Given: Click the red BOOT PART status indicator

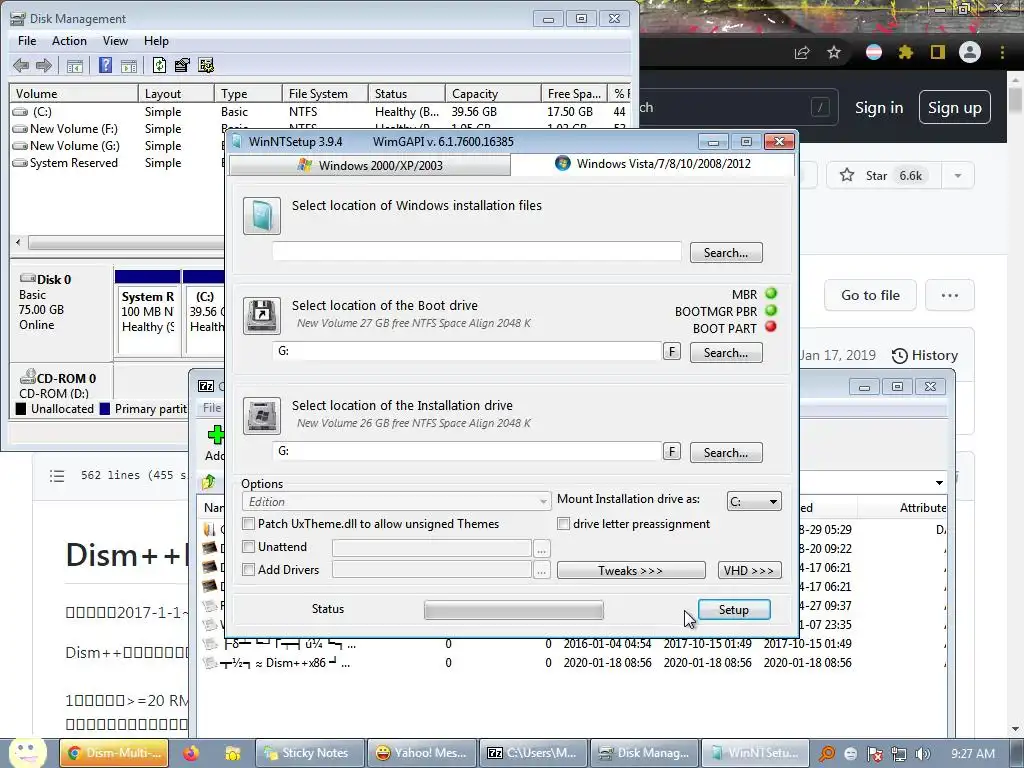Looking at the screenshot, I should [x=771, y=327].
